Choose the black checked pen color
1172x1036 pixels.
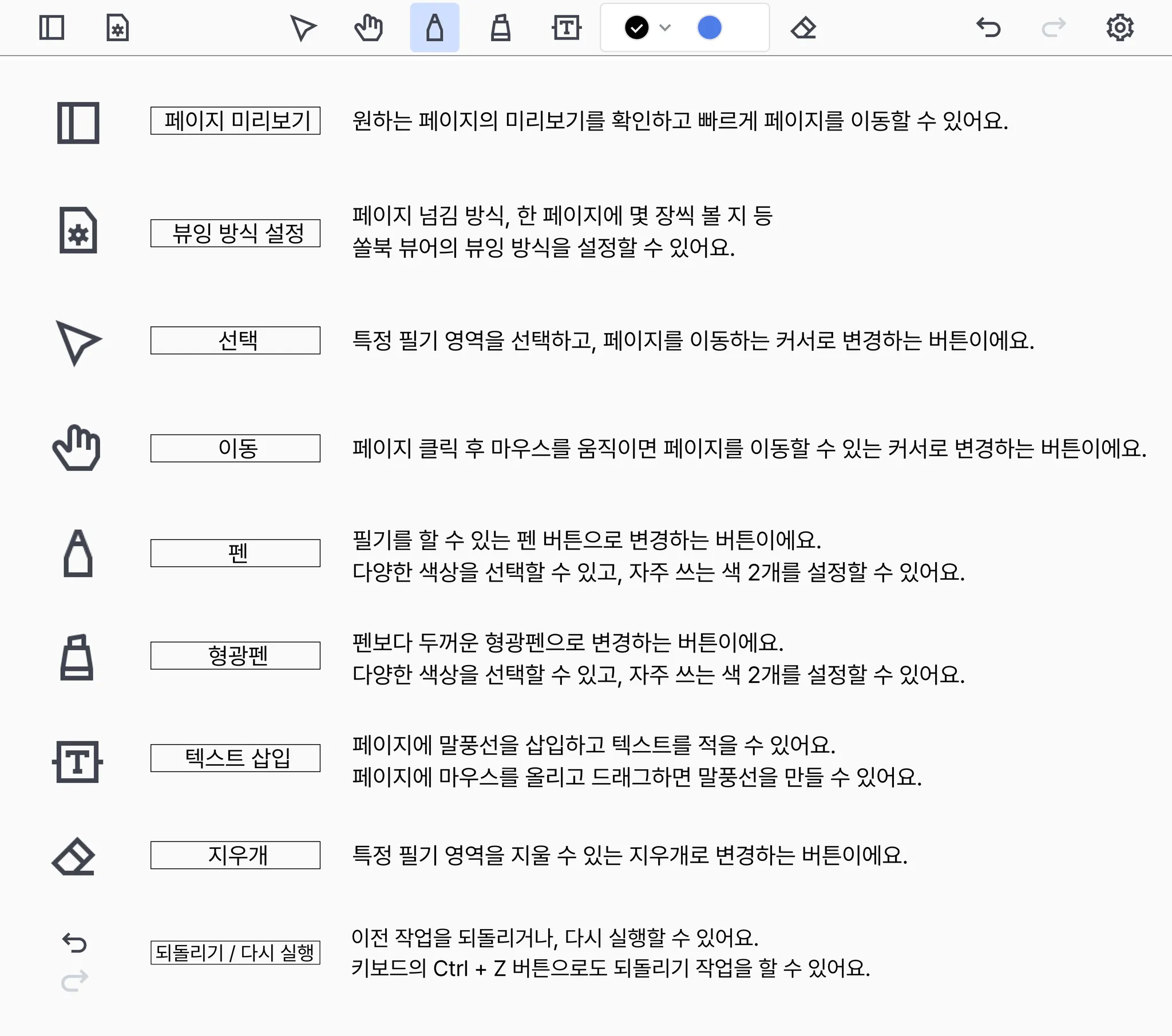(x=636, y=27)
